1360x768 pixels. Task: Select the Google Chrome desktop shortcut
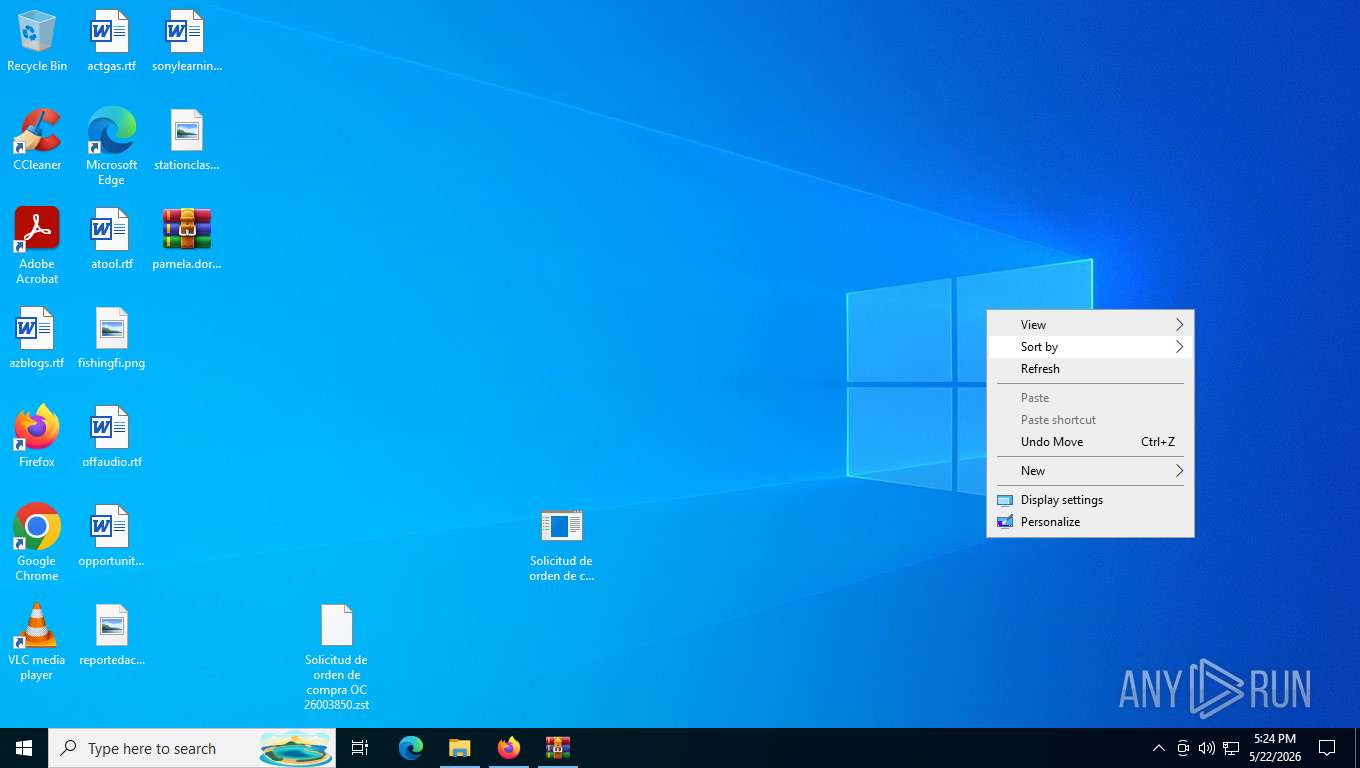[37, 543]
